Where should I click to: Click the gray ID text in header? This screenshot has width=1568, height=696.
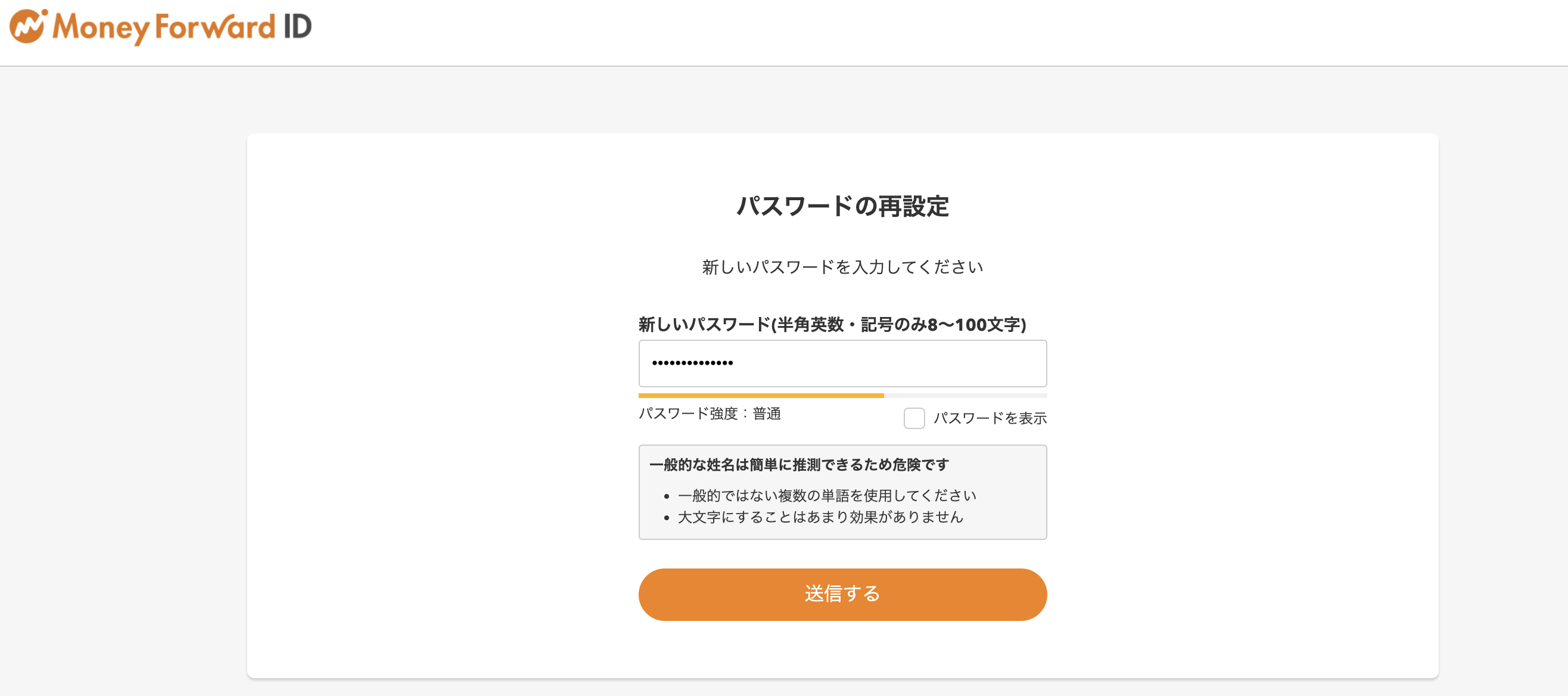click(x=298, y=27)
